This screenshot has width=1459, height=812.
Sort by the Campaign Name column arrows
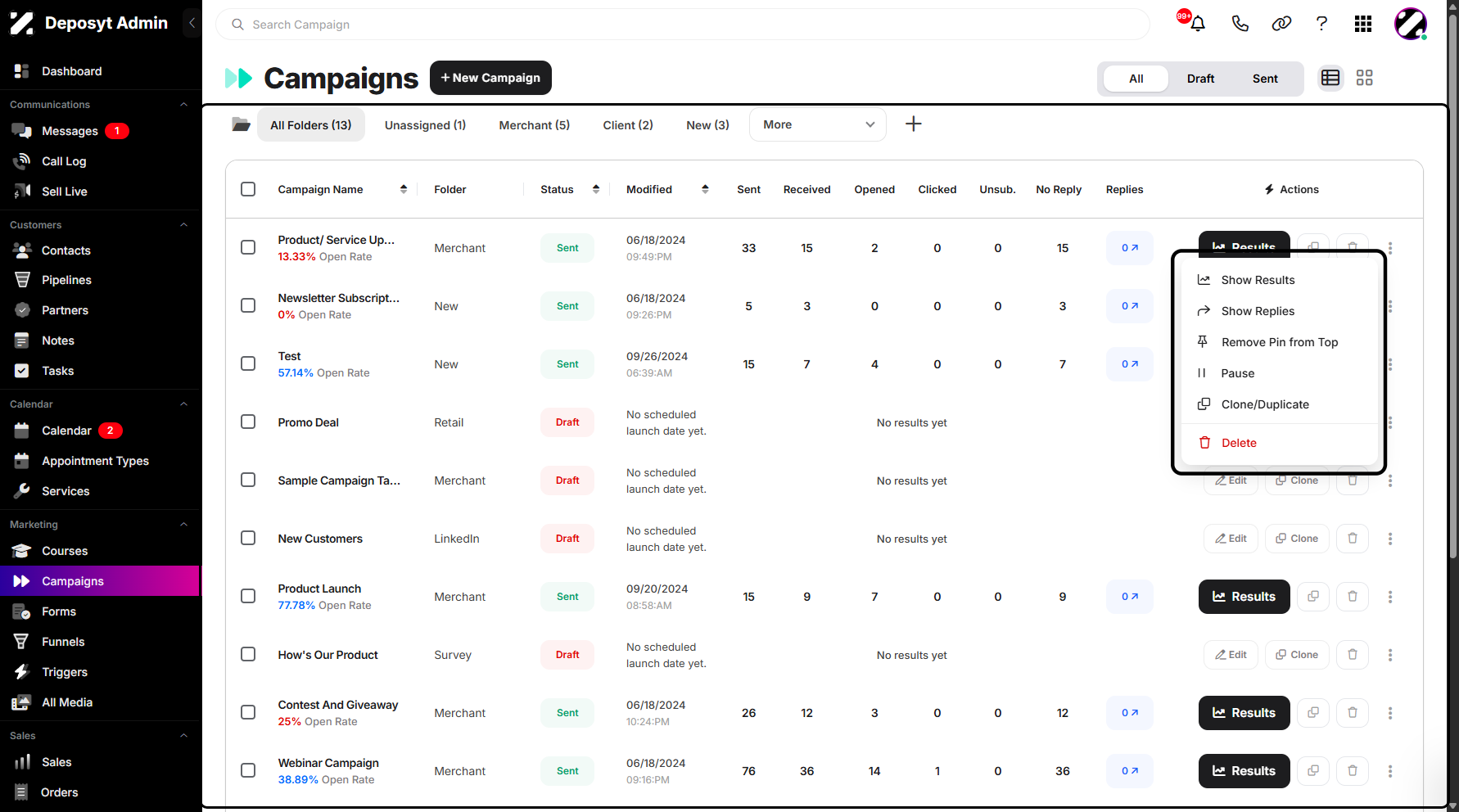coord(404,189)
